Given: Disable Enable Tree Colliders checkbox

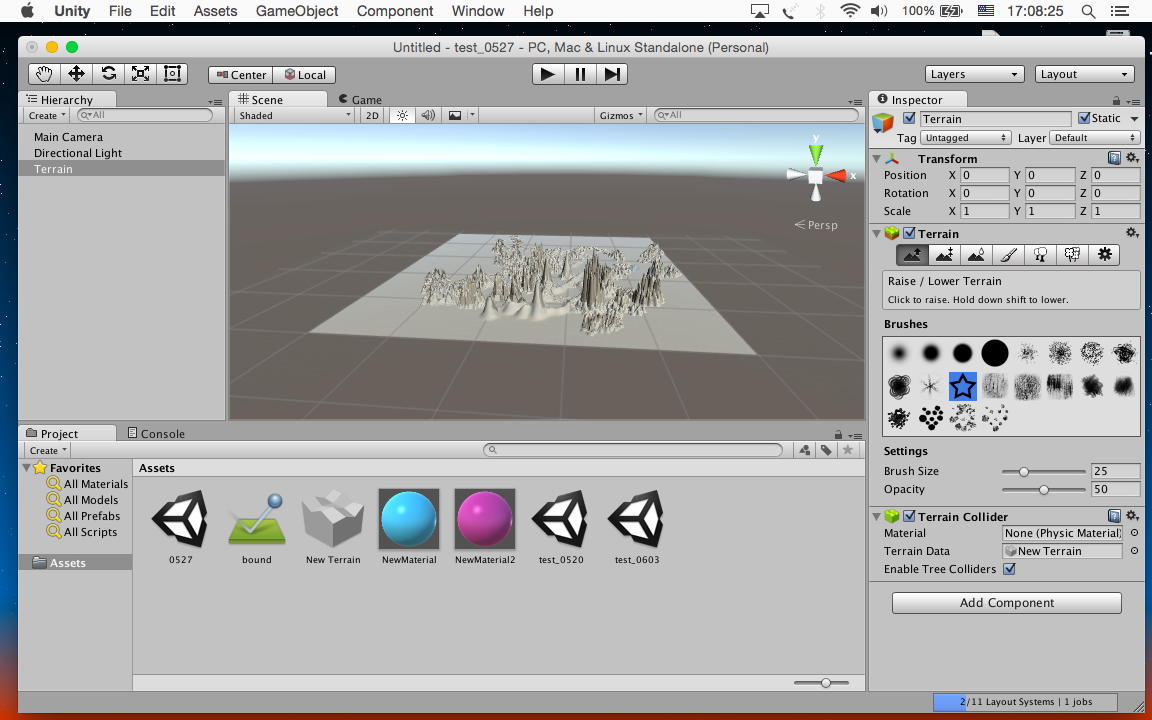Looking at the screenshot, I should pyautogui.click(x=1009, y=569).
